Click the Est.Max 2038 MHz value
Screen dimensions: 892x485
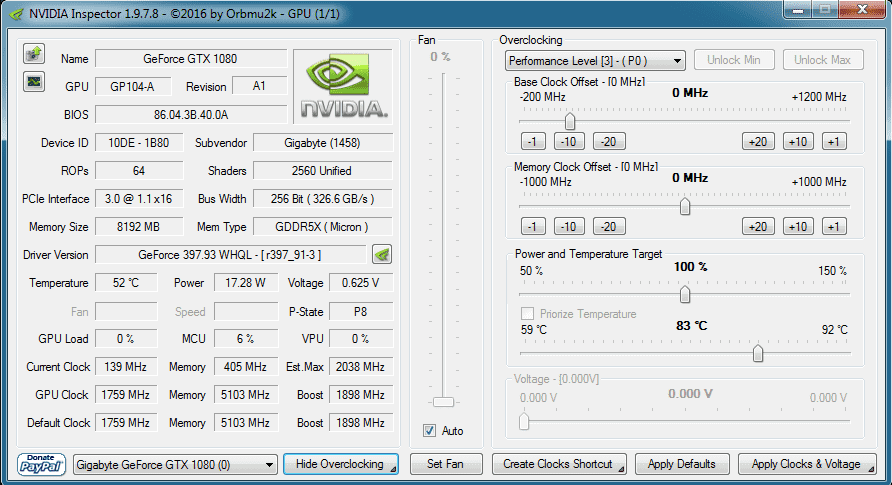[x=361, y=367]
